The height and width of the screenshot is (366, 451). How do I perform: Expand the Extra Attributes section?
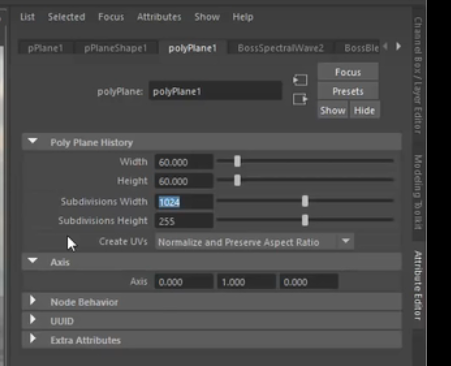pyautogui.click(x=33, y=339)
